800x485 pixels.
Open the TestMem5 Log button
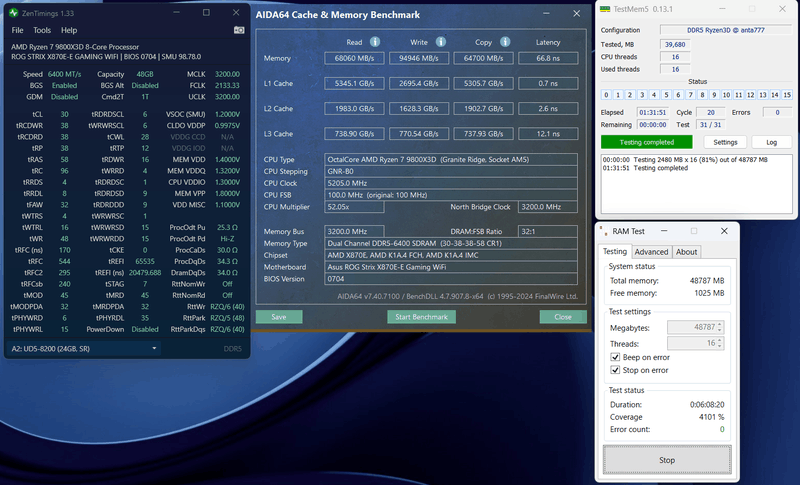pyautogui.click(x=771, y=142)
